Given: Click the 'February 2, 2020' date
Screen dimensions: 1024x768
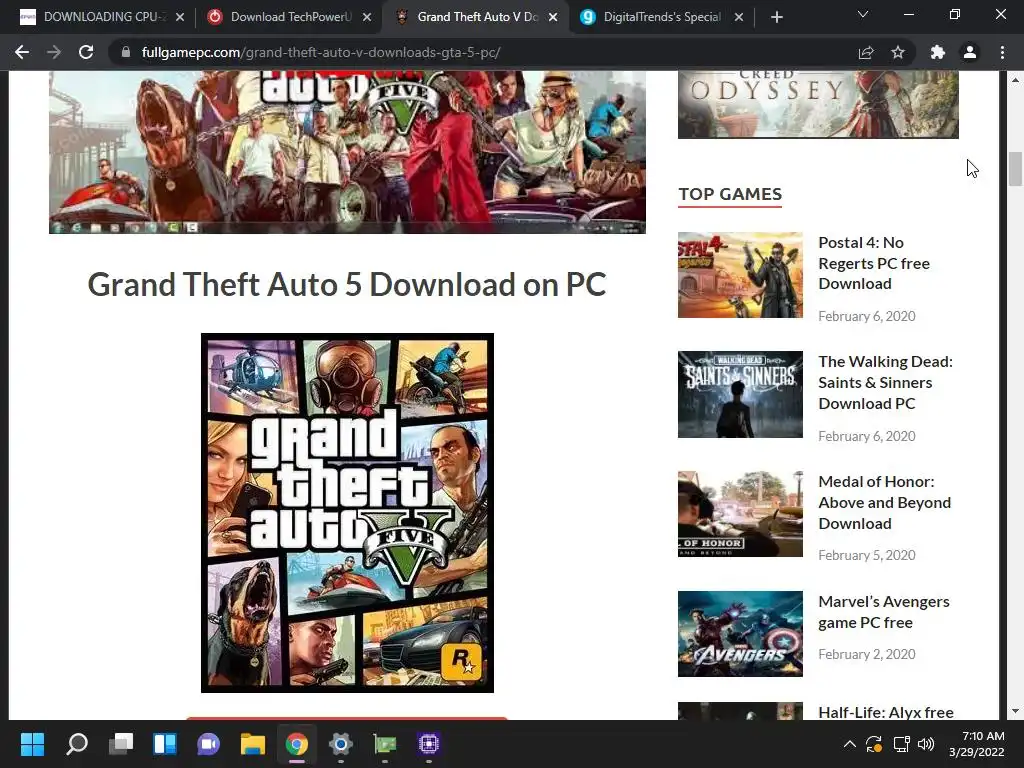Looking at the screenshot, I should (867, 654).
